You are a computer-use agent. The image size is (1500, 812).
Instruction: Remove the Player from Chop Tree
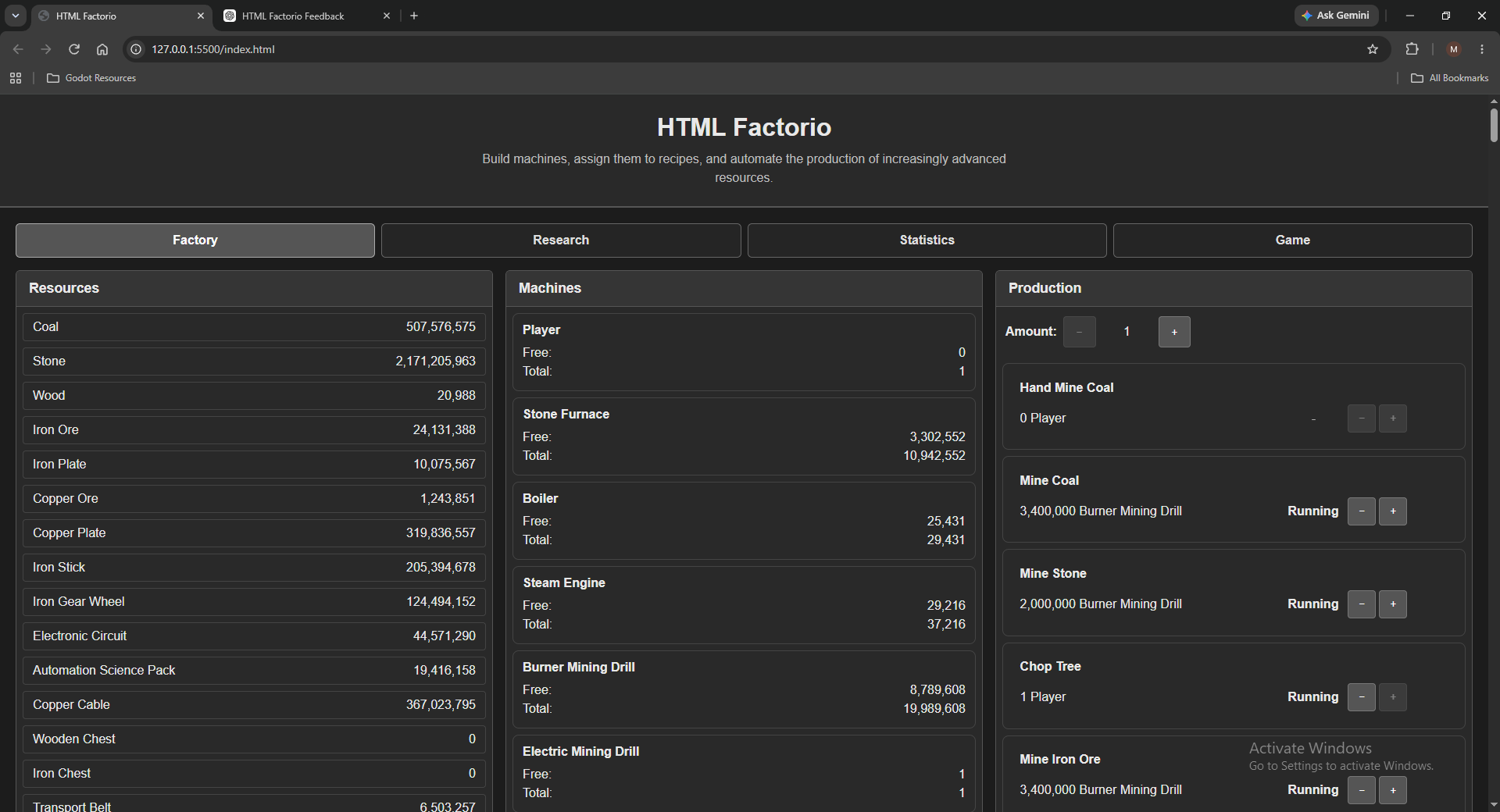[x=1362, y=697]
